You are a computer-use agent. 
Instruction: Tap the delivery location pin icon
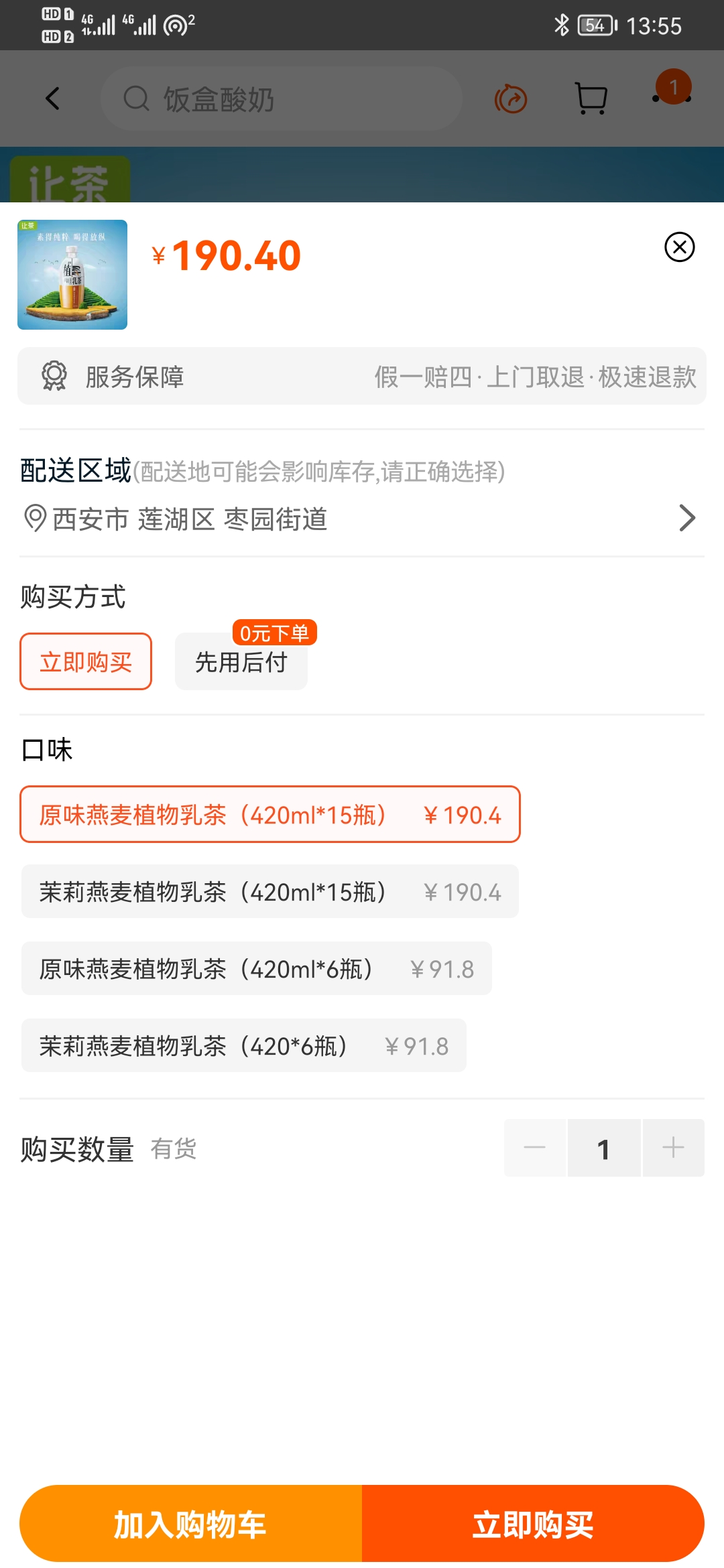[35, 518]
